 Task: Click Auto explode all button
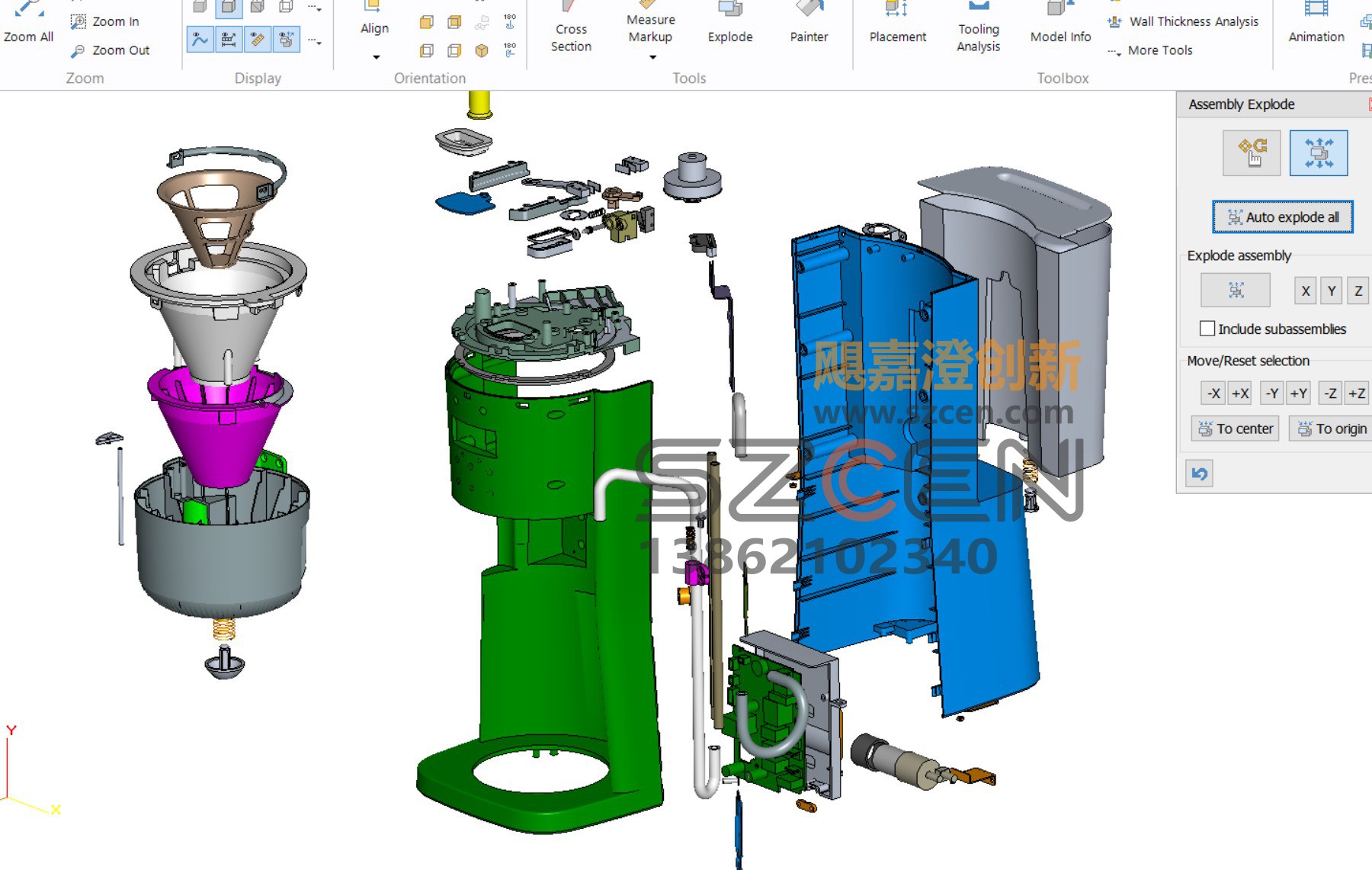pos(1283,217)
